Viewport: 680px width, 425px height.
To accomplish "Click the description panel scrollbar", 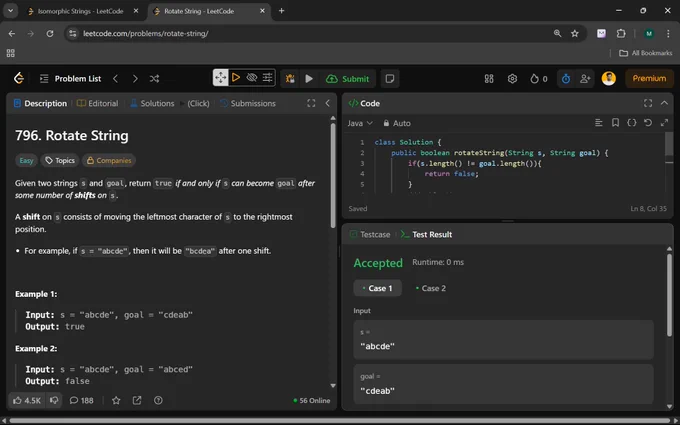I will [x=333, y=176].
